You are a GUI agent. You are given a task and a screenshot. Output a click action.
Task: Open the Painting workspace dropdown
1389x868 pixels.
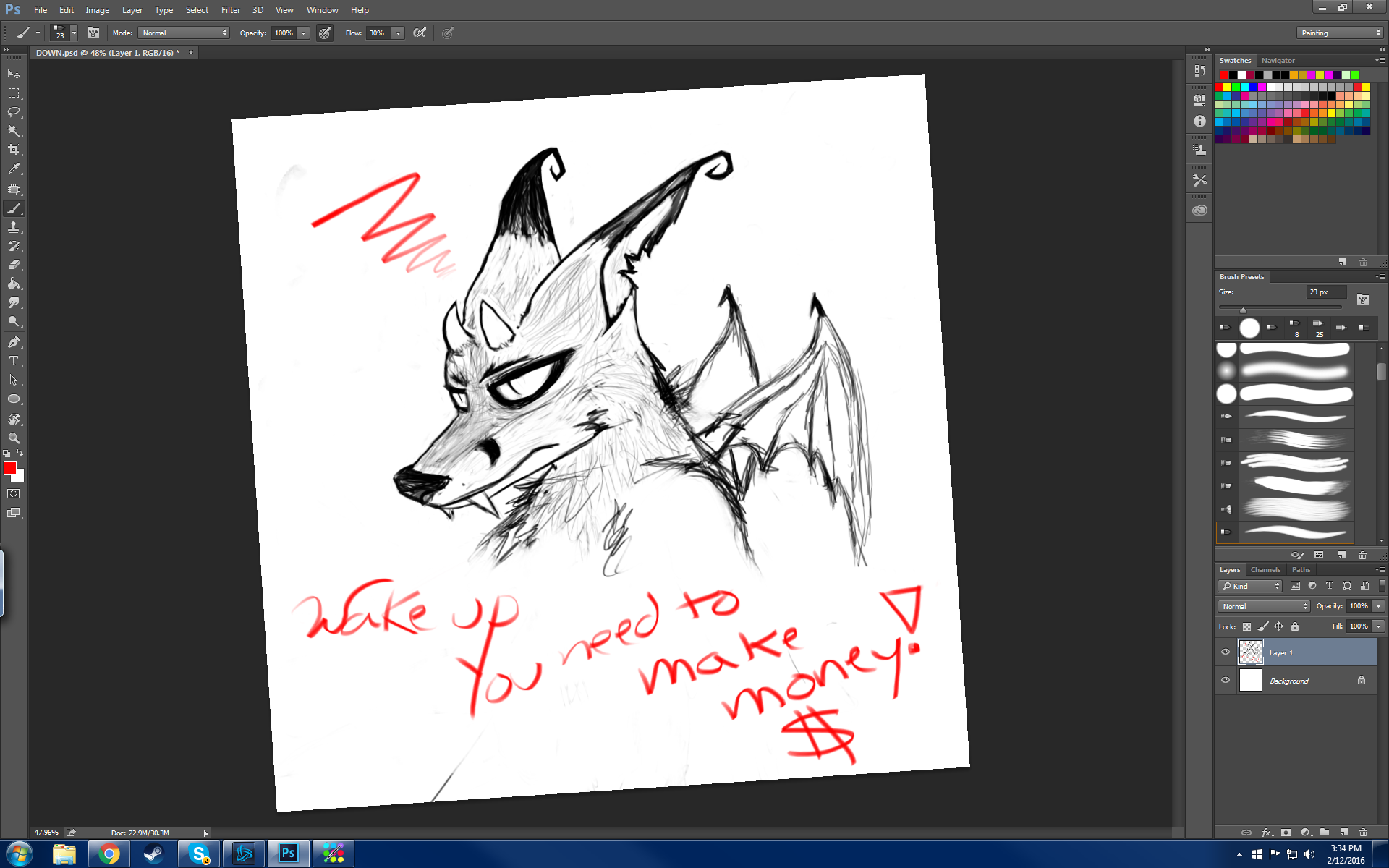(x=1340, y=33)
